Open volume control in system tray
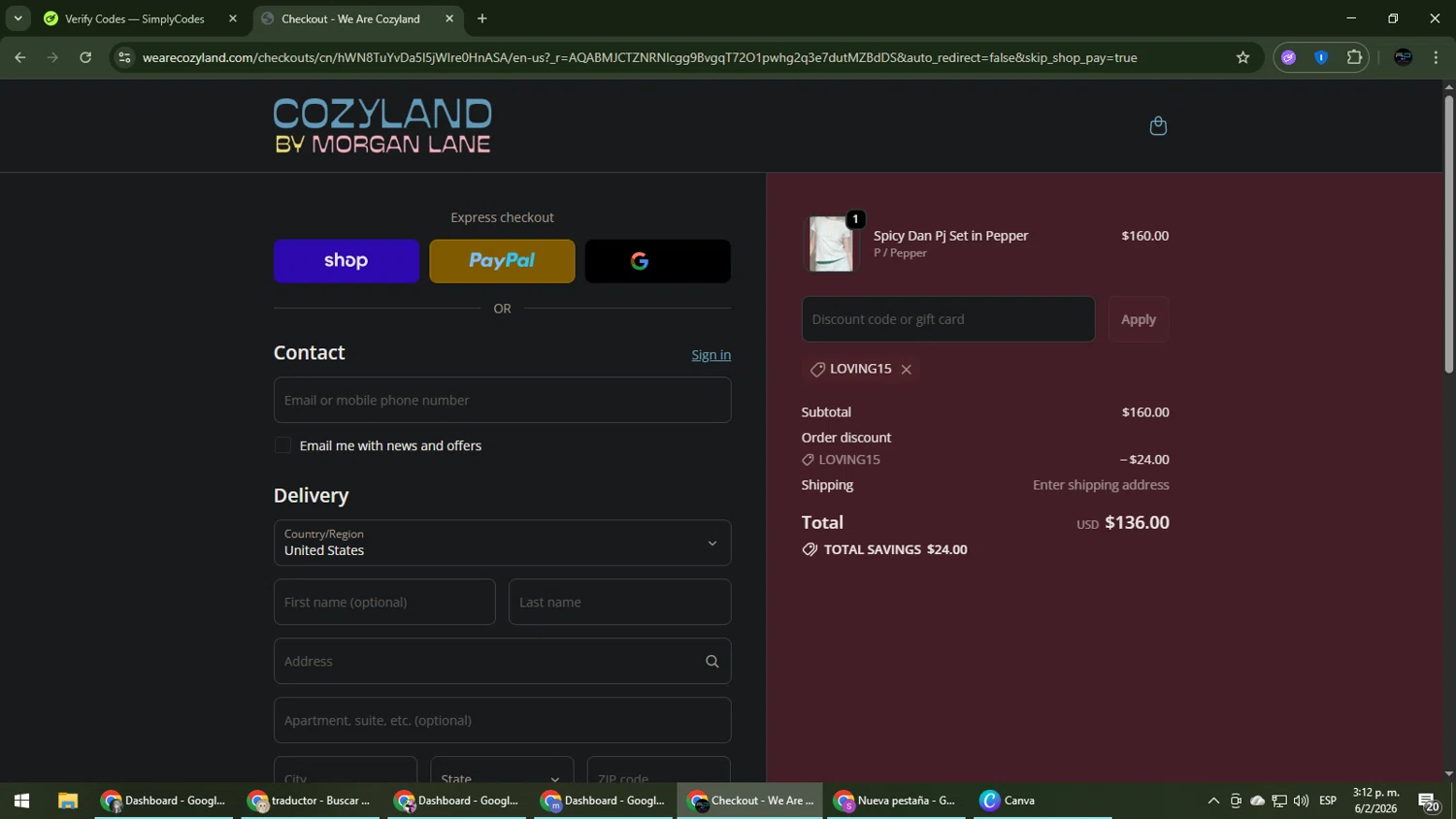Viewport: 1456px width, 819px height. (1301, 801)
